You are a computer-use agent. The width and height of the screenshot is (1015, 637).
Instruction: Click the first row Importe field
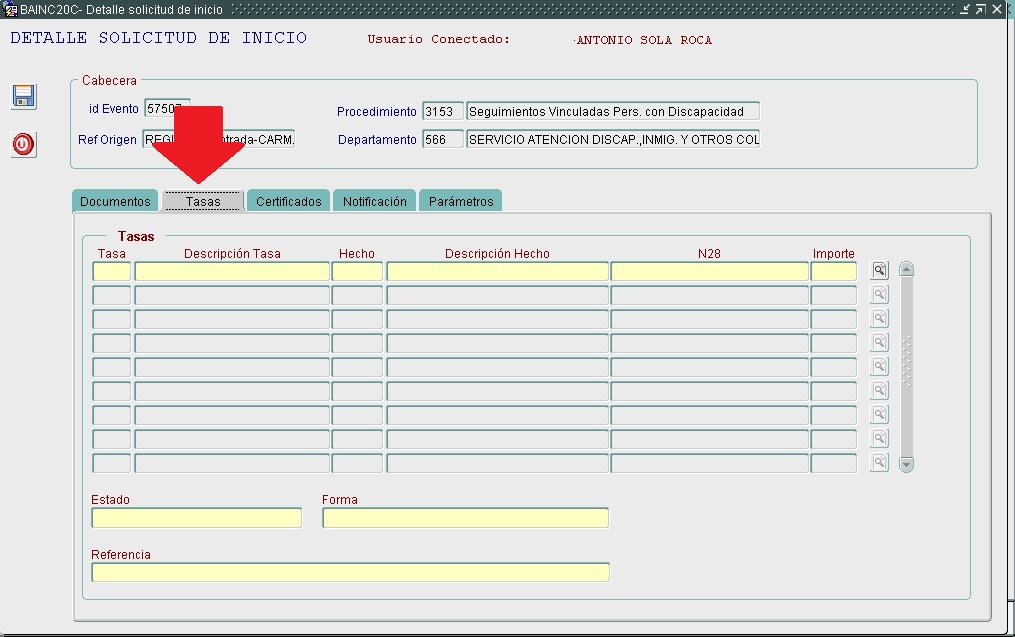click(x=833, y=271)
